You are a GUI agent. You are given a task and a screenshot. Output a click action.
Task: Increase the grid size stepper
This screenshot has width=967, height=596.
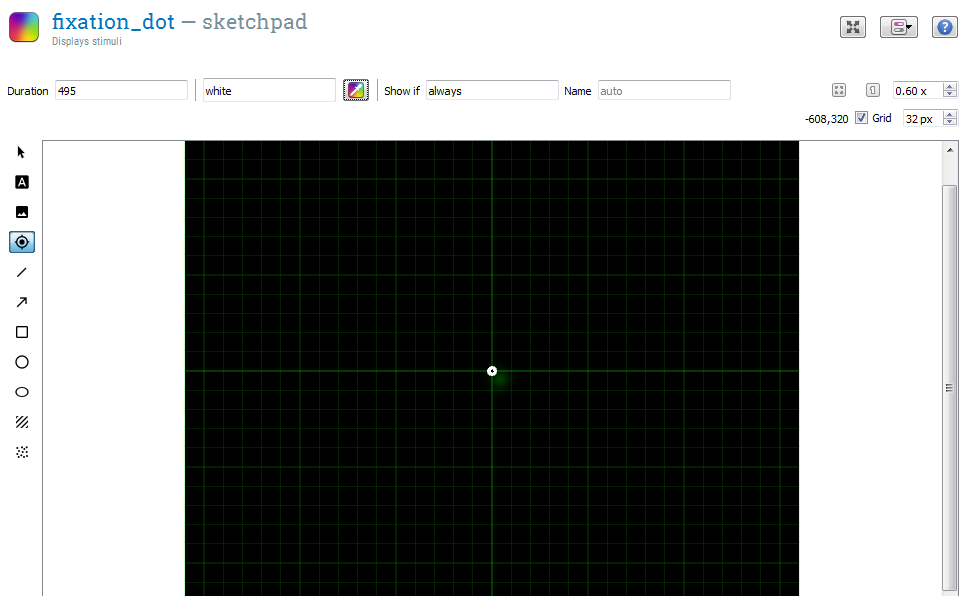(950, 114)
